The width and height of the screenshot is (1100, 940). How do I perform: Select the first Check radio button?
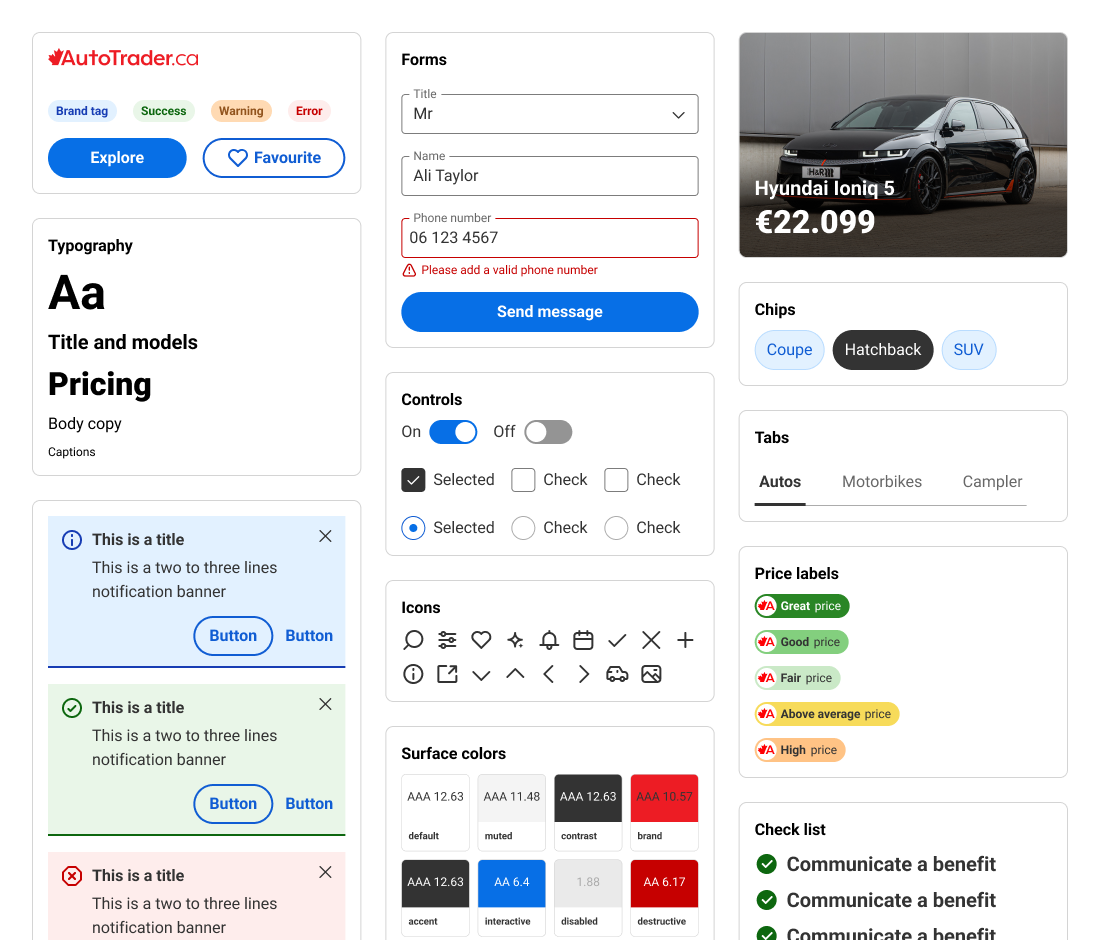(523, 528)
